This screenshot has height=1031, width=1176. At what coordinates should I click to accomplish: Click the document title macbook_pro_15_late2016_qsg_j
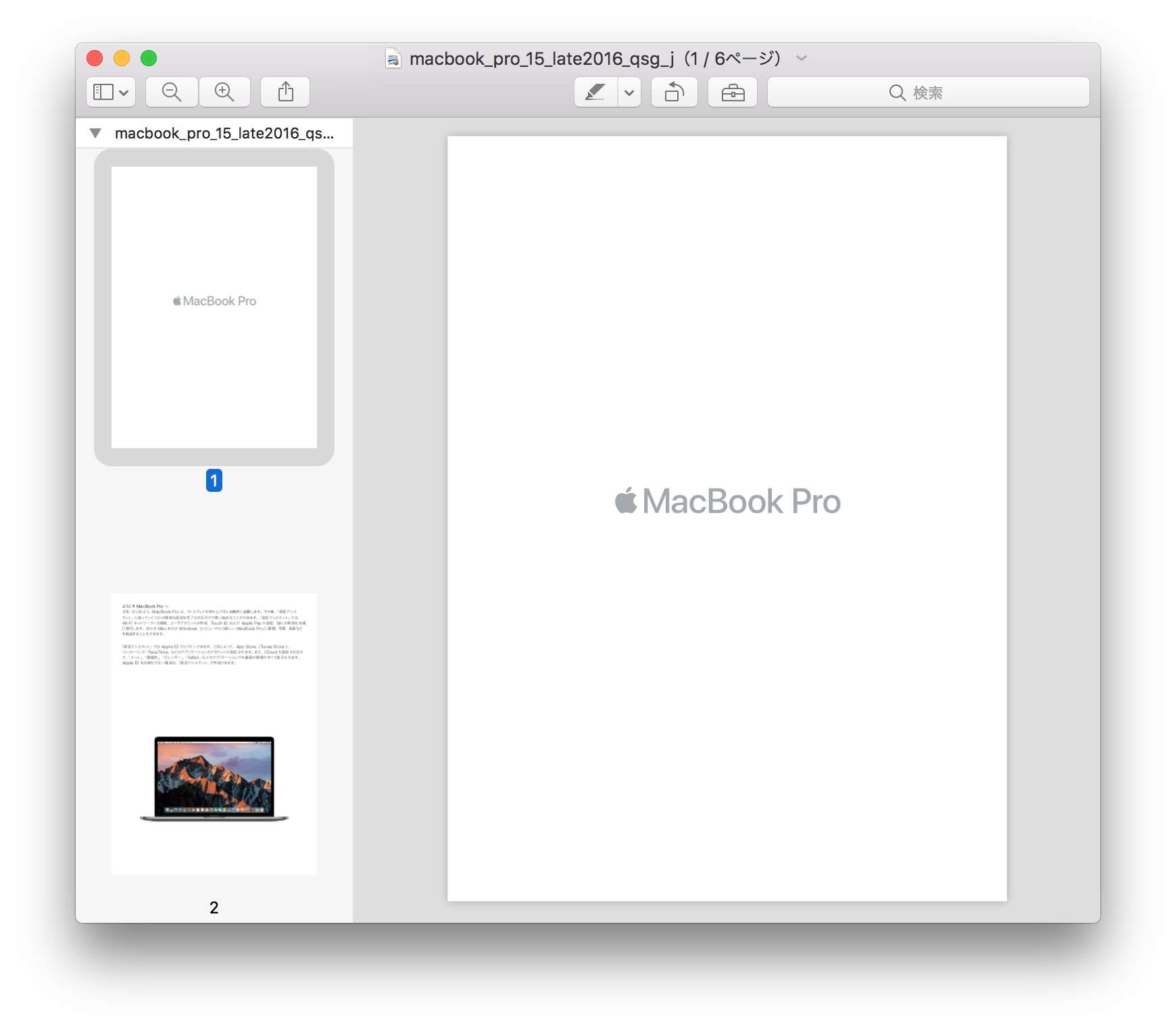[542, 59]
